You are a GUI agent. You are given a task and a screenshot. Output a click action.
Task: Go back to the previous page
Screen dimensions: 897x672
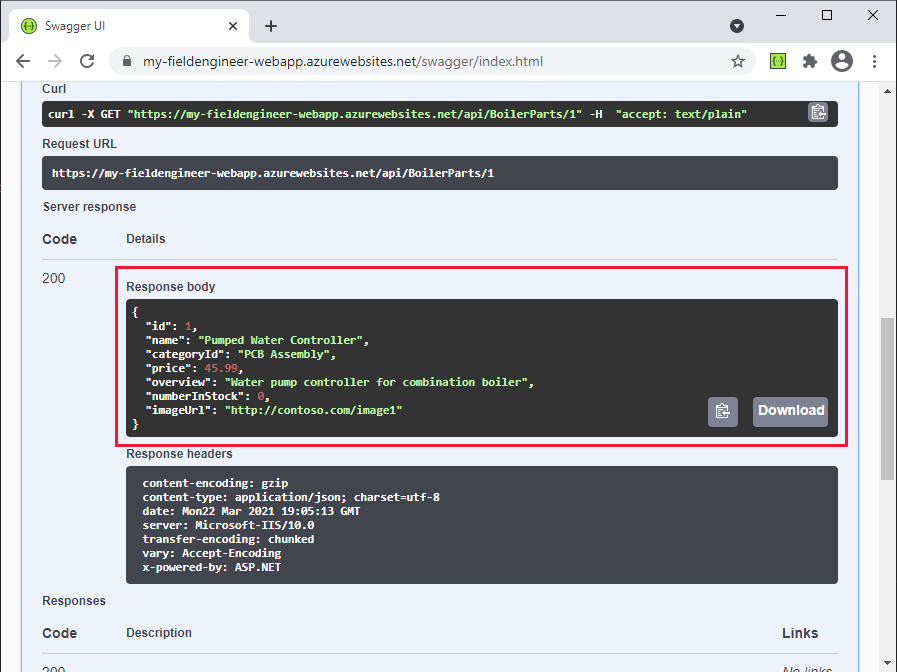pos(23,61)
